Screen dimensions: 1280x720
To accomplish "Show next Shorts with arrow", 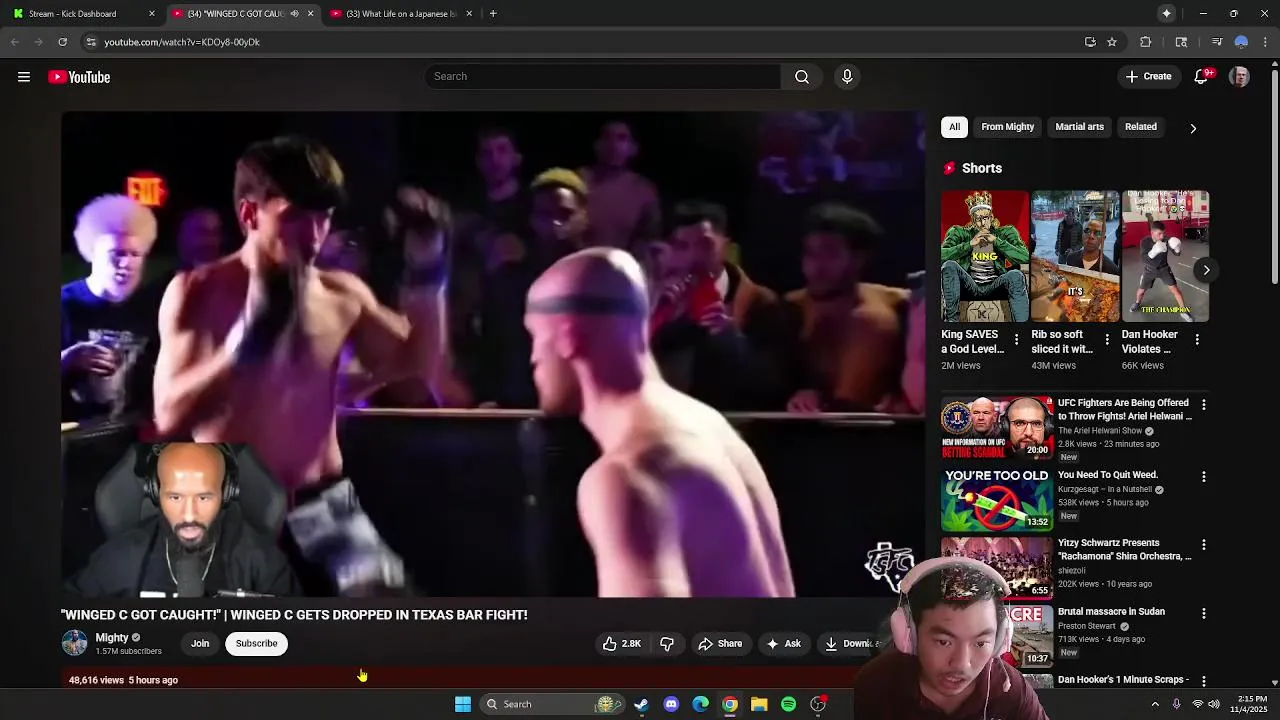I will click(x=1206, y=270).
